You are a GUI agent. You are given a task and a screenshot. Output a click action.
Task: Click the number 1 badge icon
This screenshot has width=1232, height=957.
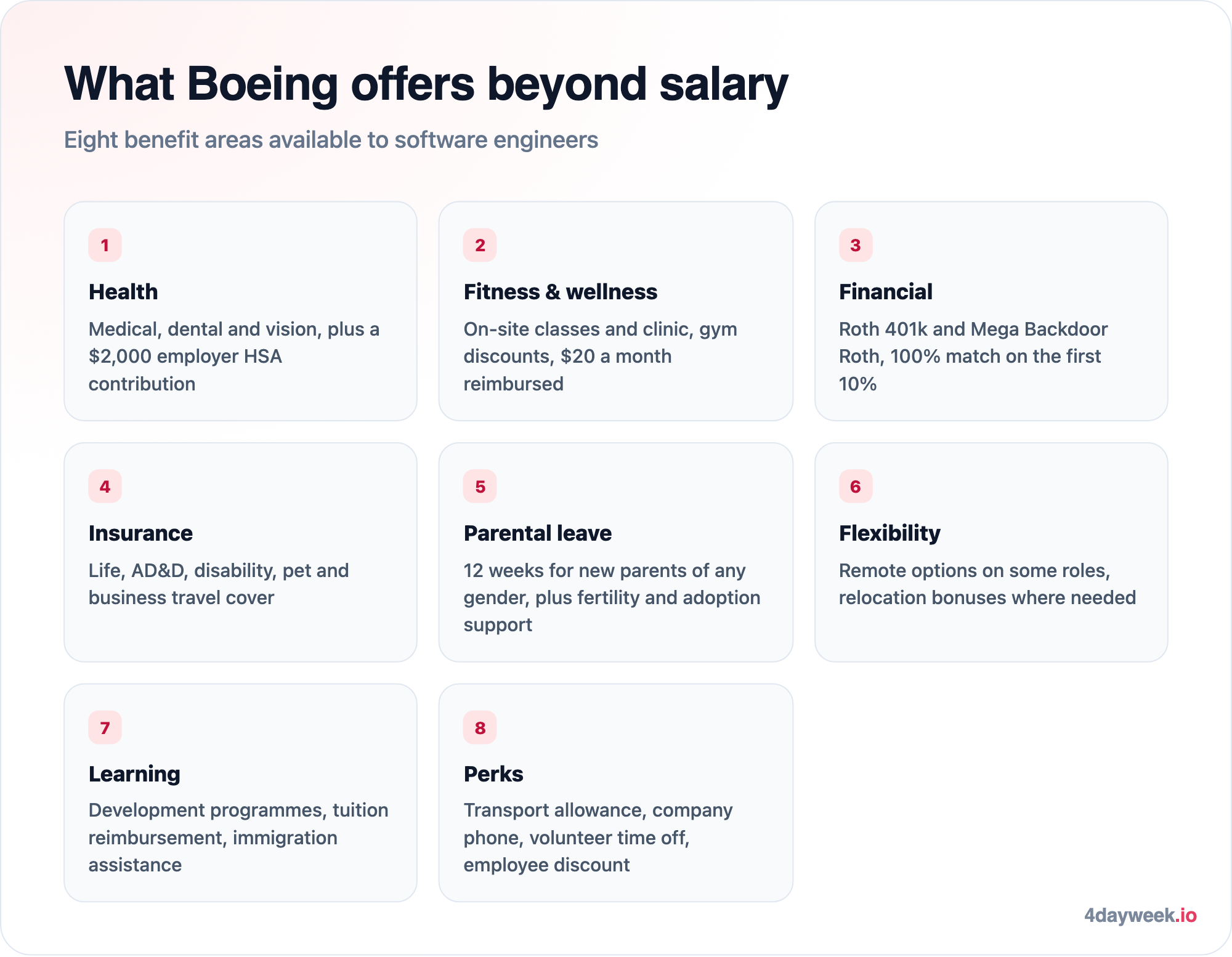tap(105, 245)
